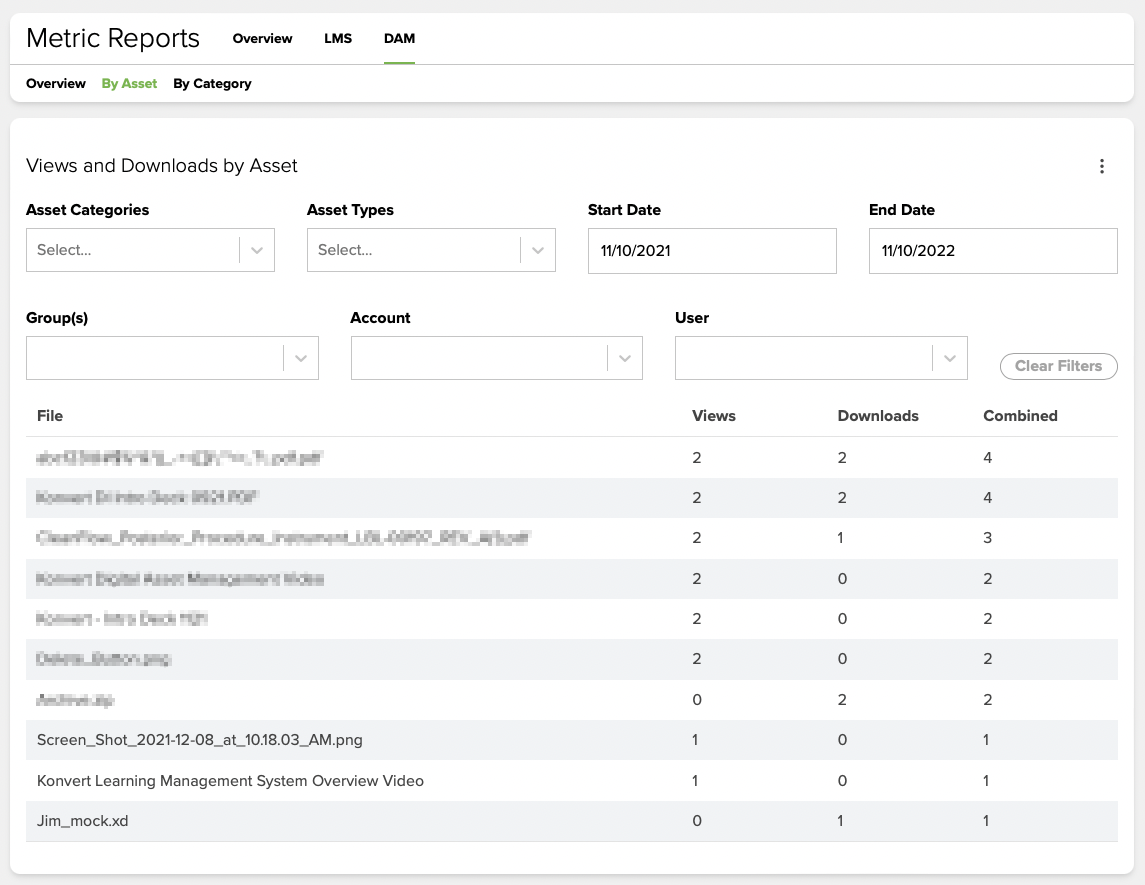1145x885 pixels.
Task: Select the Jim_mock.xd file row
Action: point(83,821)
